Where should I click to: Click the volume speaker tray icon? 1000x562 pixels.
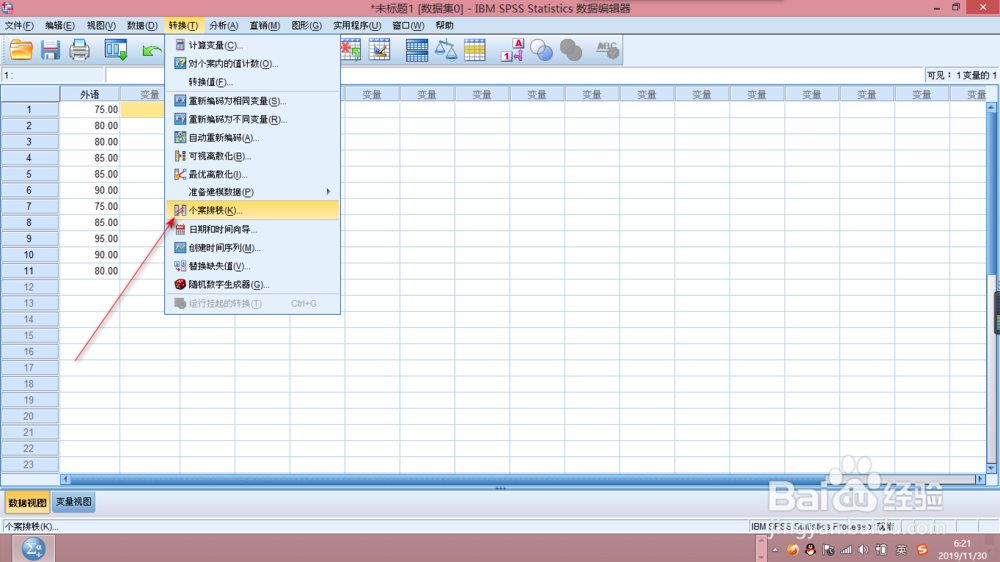(x=863, y=549)
